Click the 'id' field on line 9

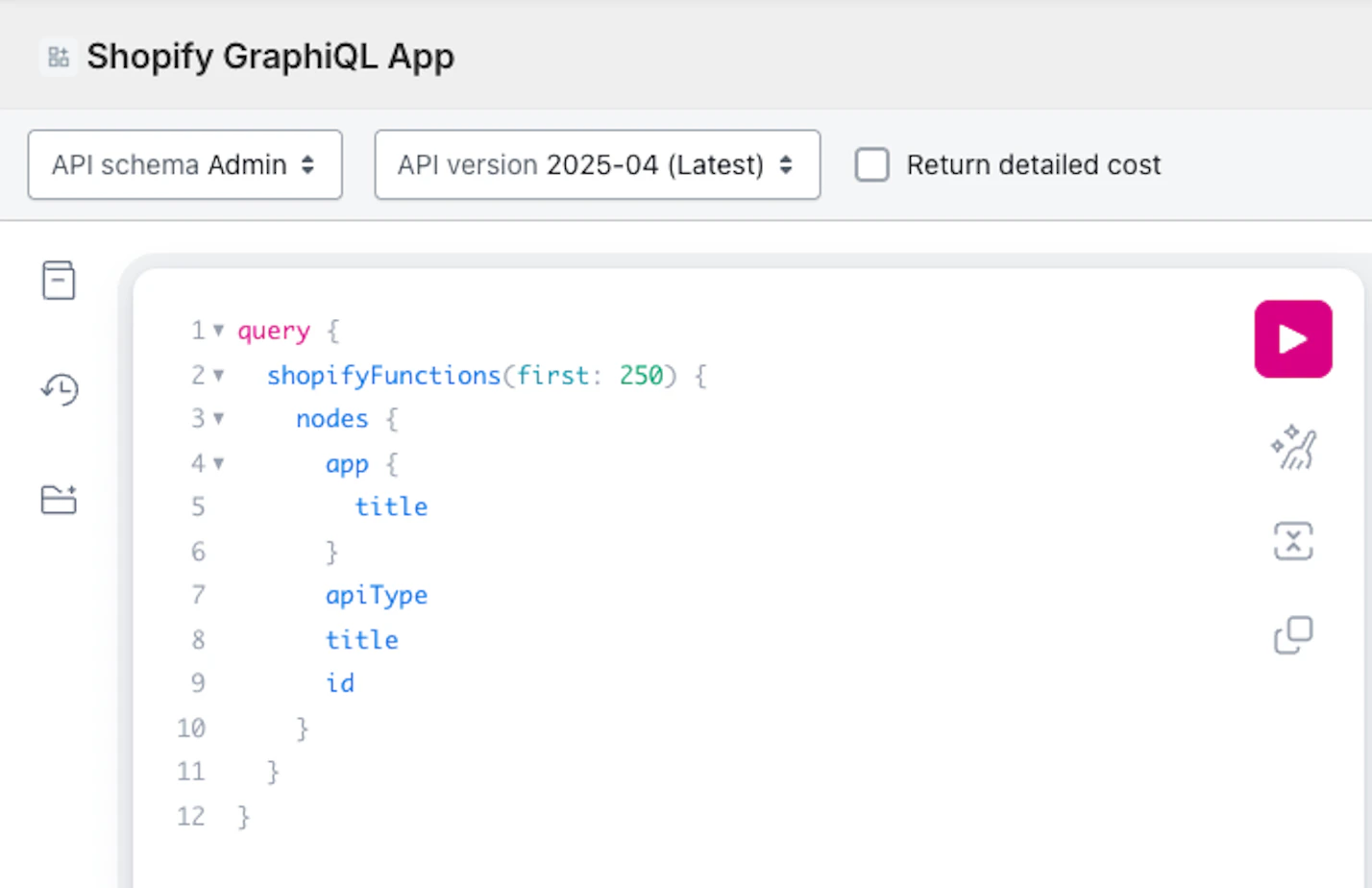340,683
